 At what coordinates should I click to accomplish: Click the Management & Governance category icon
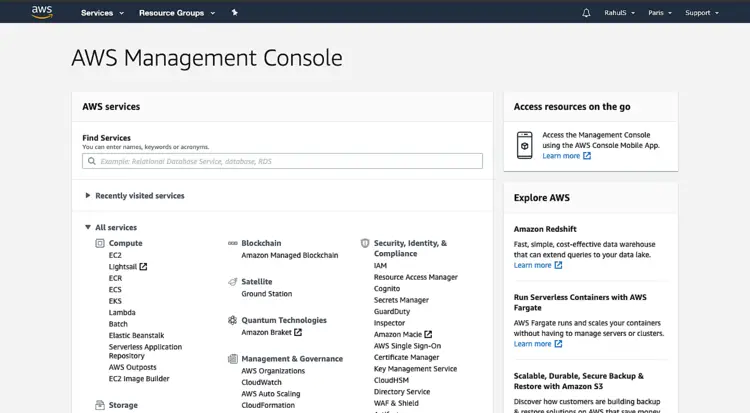[x=232, y=358]
